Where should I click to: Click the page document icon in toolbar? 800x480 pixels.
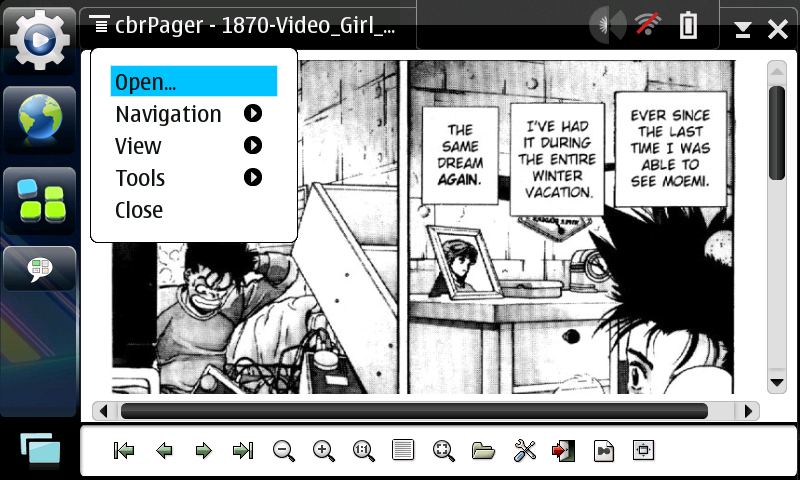pos(604,451)
